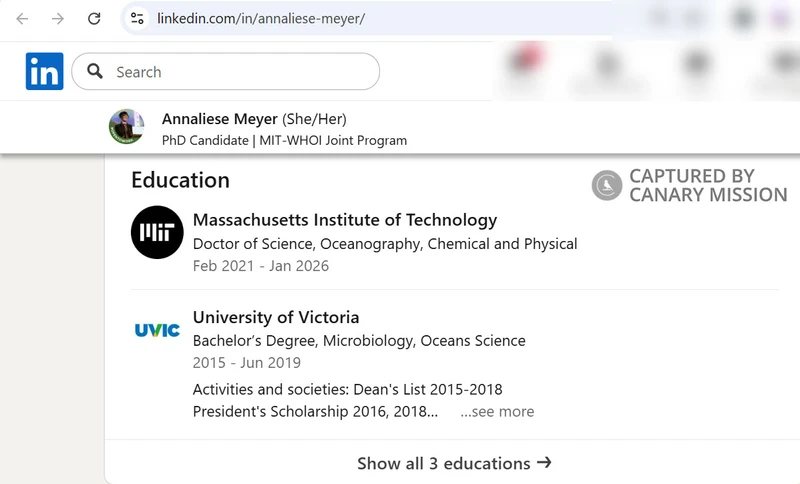Open LinkedIn home via logo
800x484 pixels.
pyautogui.click(x=44, y=71)
